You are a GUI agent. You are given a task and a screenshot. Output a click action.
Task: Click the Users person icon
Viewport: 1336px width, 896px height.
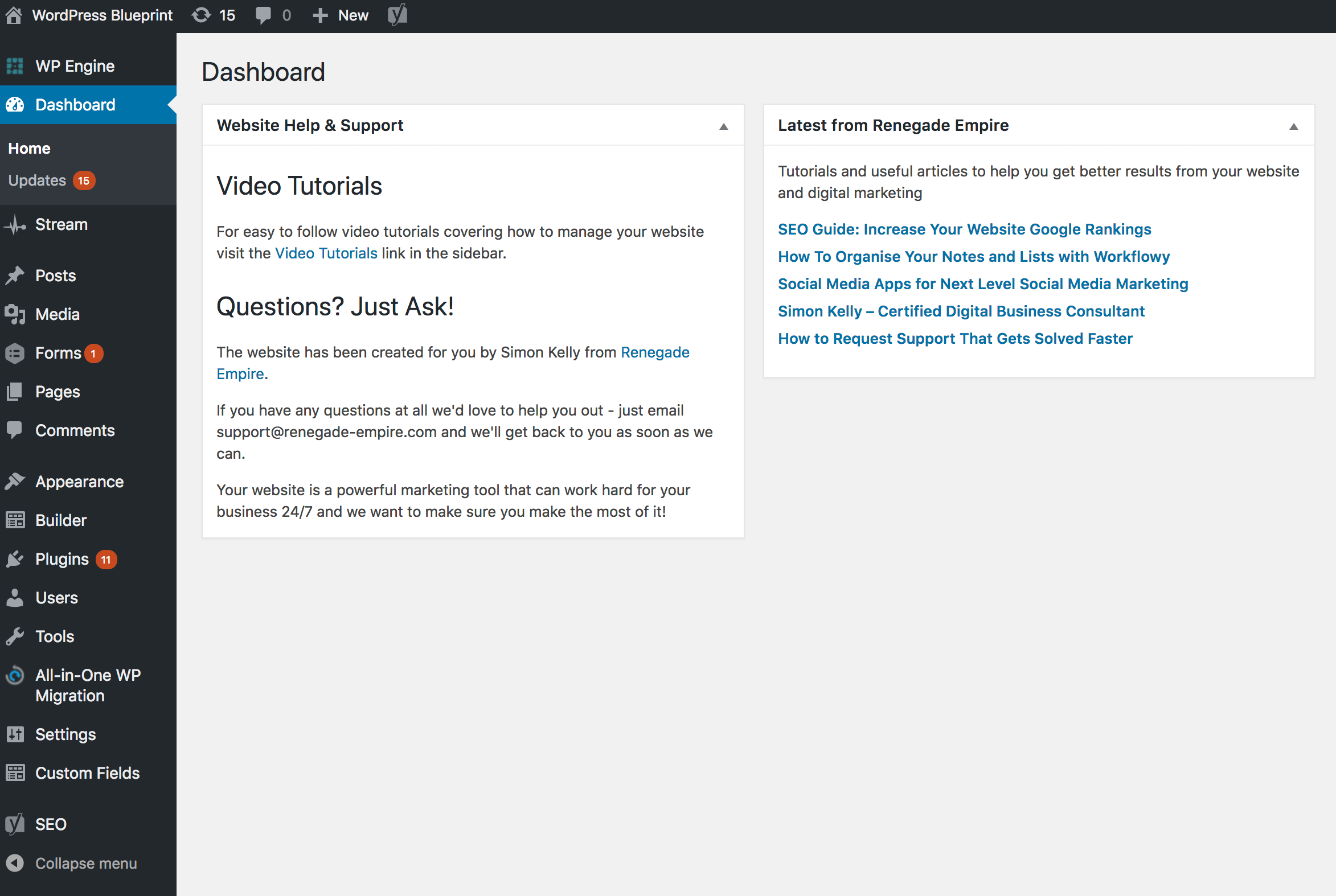[x=15, y=598]
